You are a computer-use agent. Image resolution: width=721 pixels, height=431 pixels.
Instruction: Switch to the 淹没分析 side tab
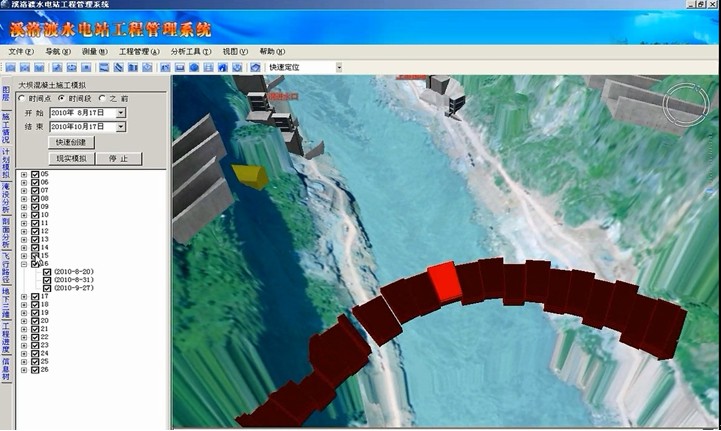coord(6,198)
